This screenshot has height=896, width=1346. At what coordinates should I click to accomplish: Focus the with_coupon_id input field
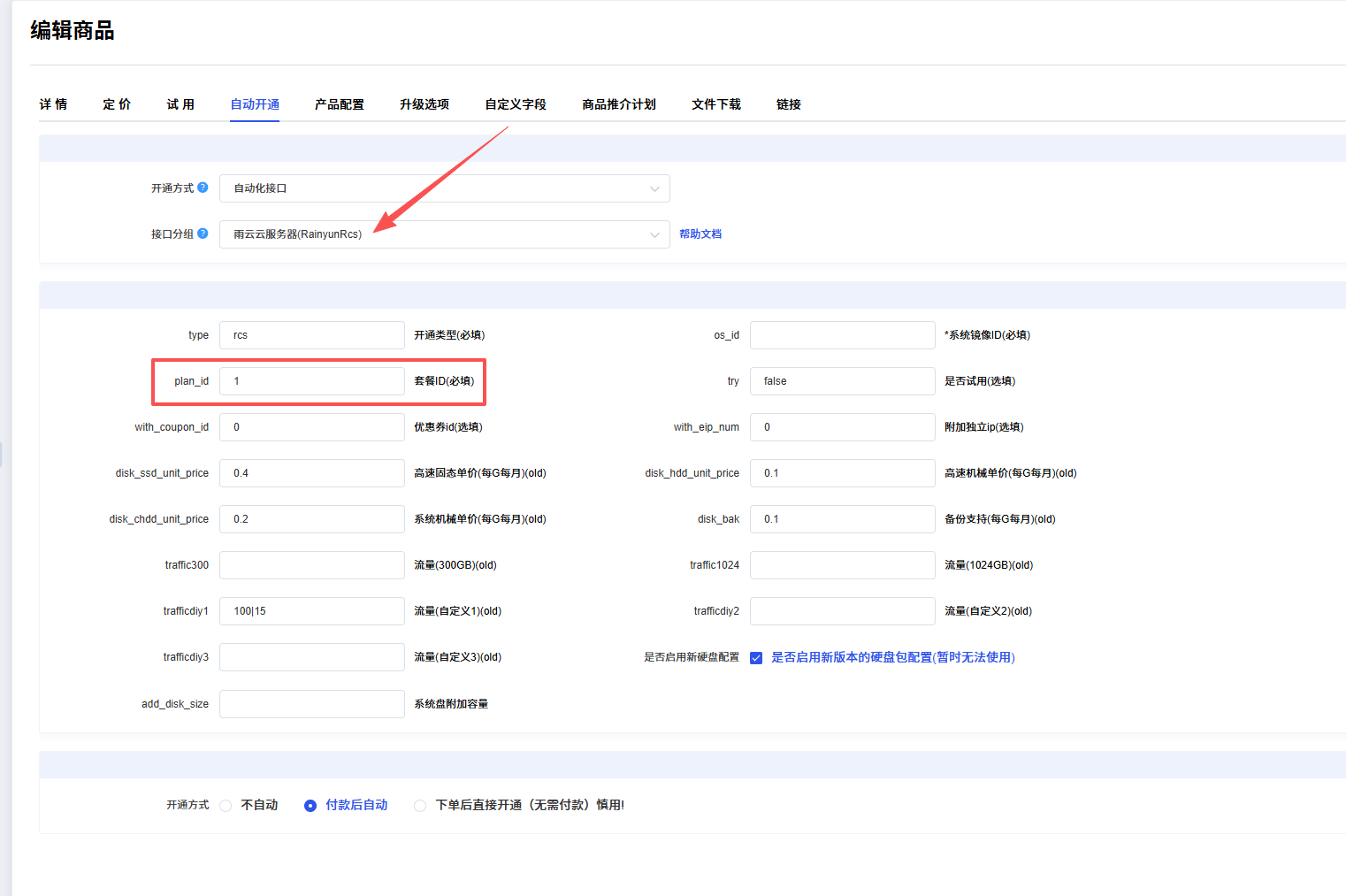tap(312, 427)
